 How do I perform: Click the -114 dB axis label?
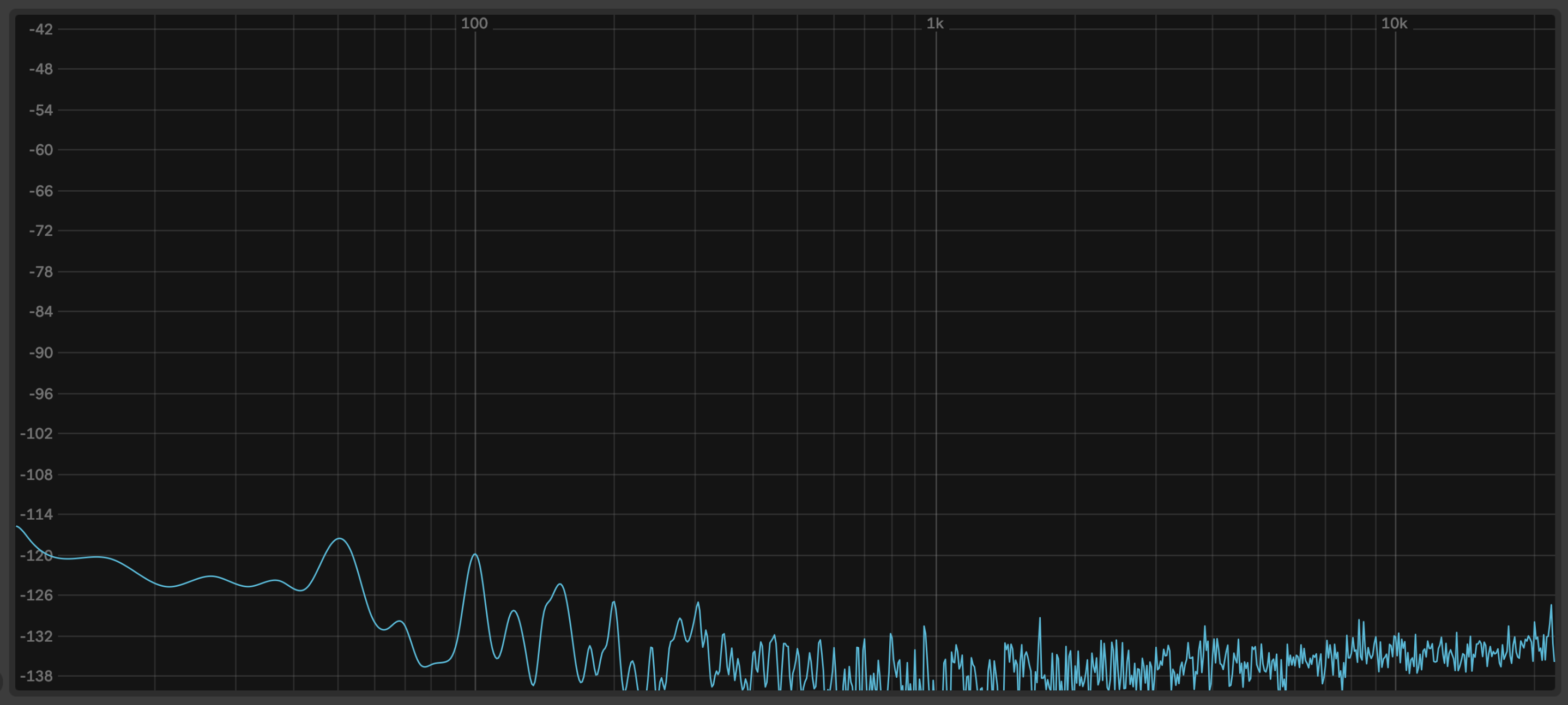[37, 515]
